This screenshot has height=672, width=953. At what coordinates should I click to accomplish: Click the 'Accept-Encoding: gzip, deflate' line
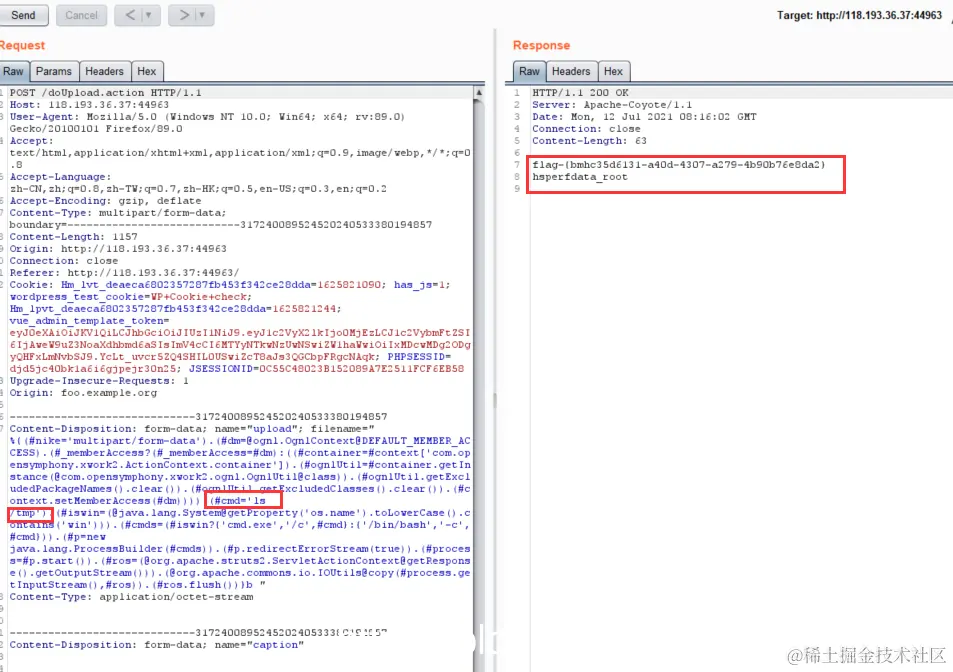tap(105, 201)
